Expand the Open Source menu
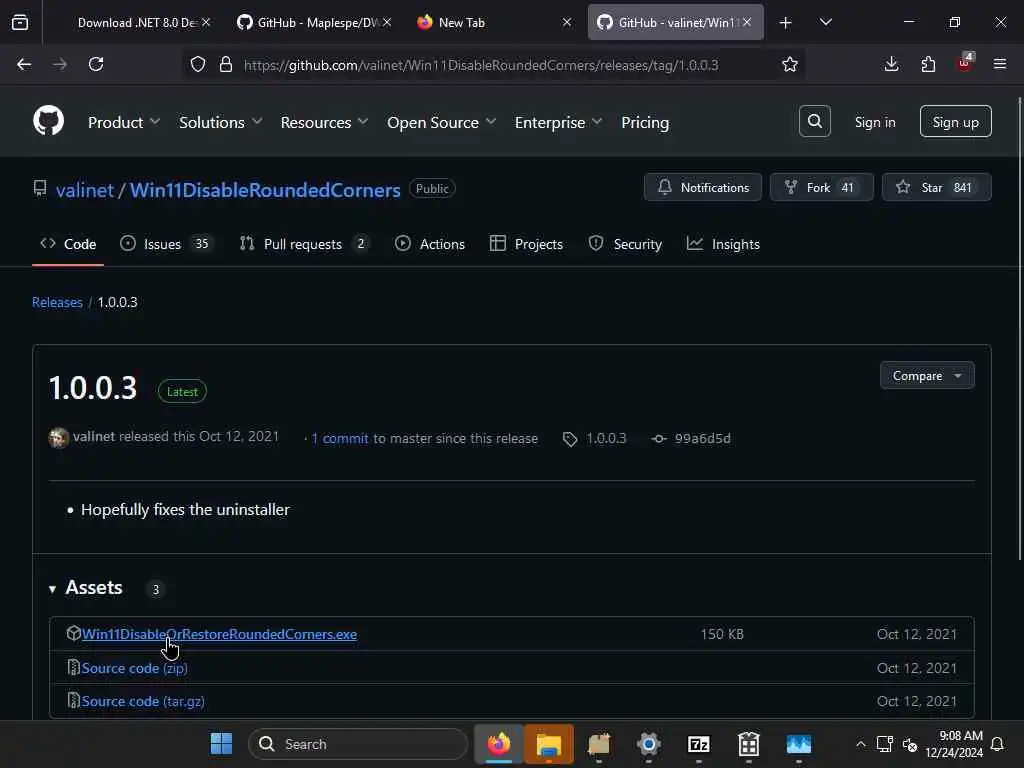 tap(441, 122)
